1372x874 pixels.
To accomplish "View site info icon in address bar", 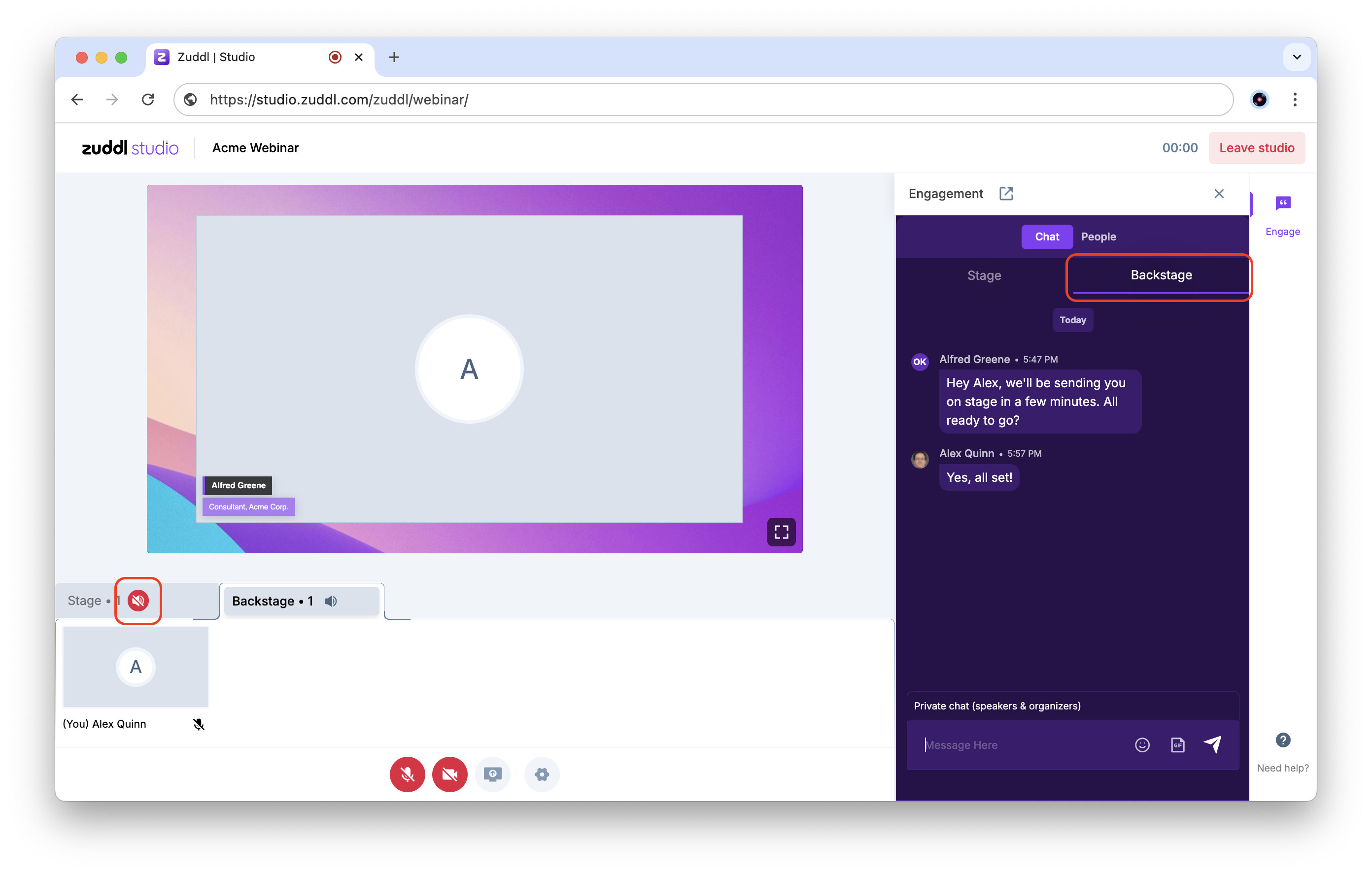I will (190, 100).
